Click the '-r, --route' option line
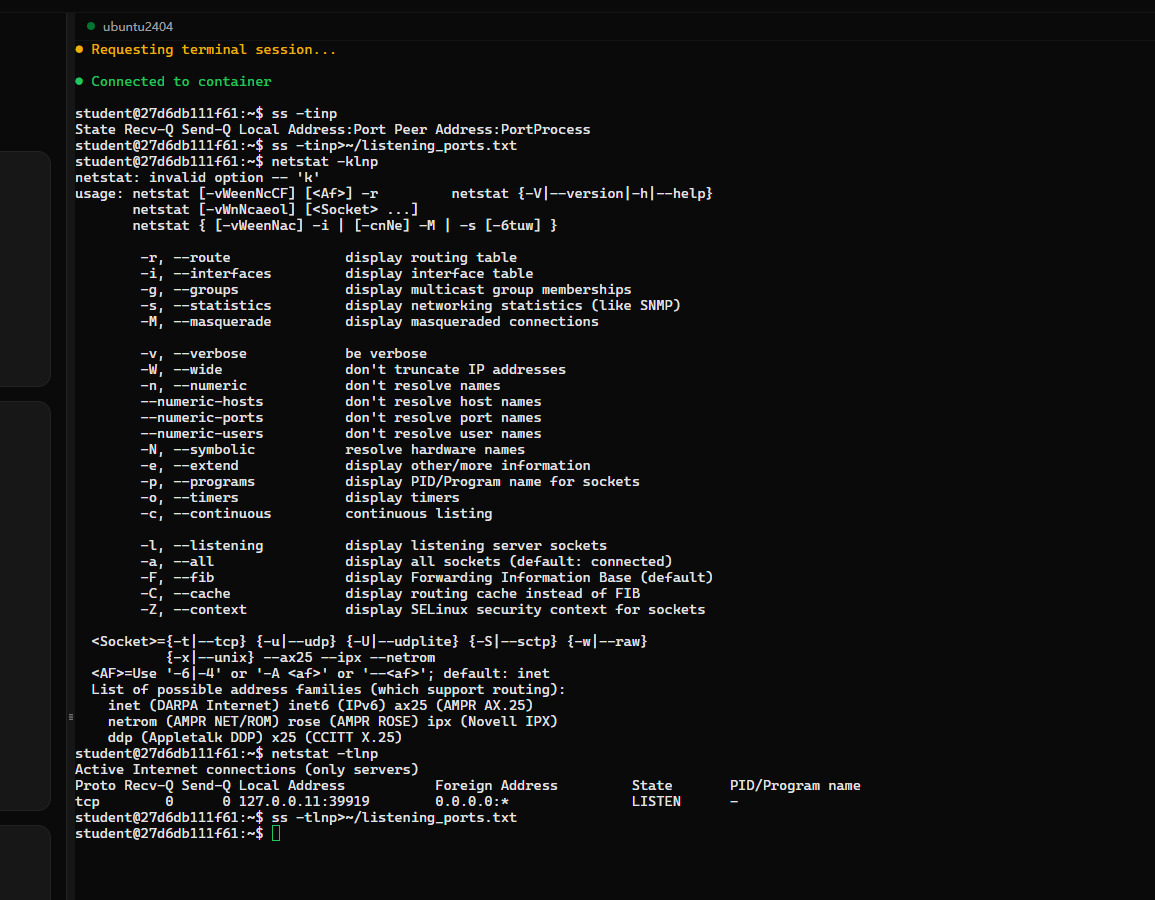The image size is (1155, 900). click(329, 258)
